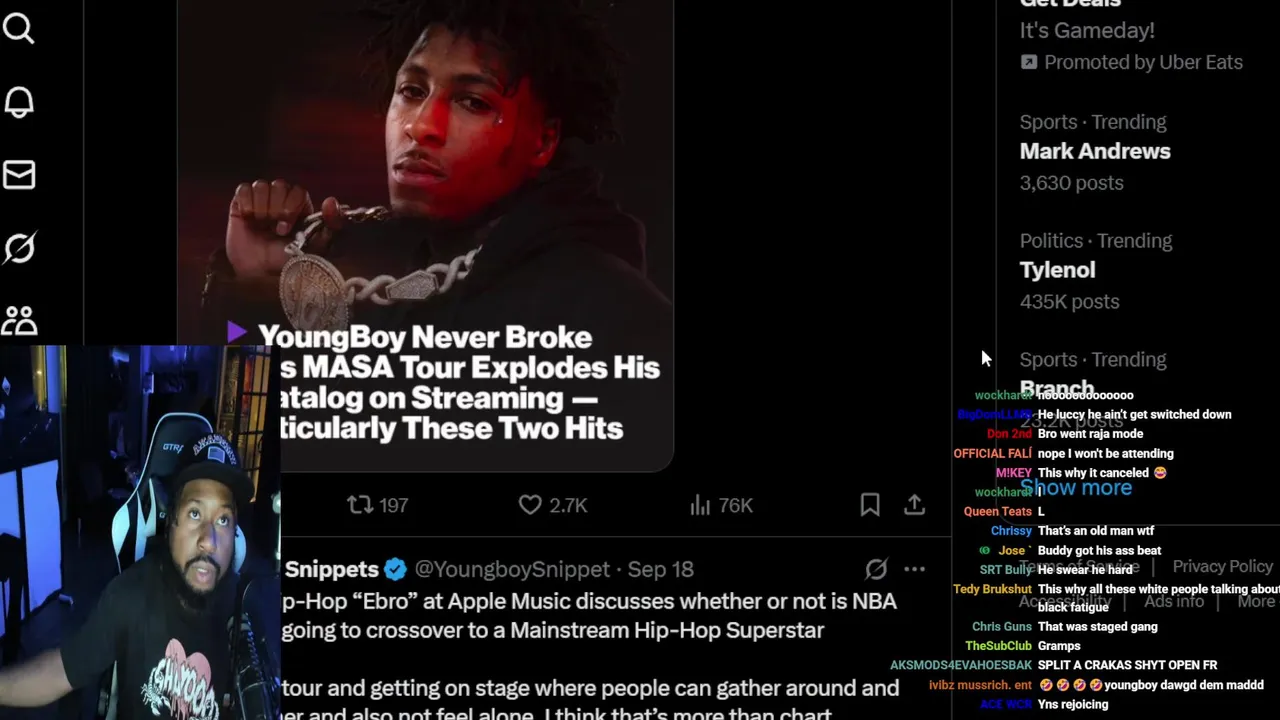The width and height of the screenshot is (1280, 720).
Task: Open the Promoted by Uber Eats ad
Action: click(1131, 62)
